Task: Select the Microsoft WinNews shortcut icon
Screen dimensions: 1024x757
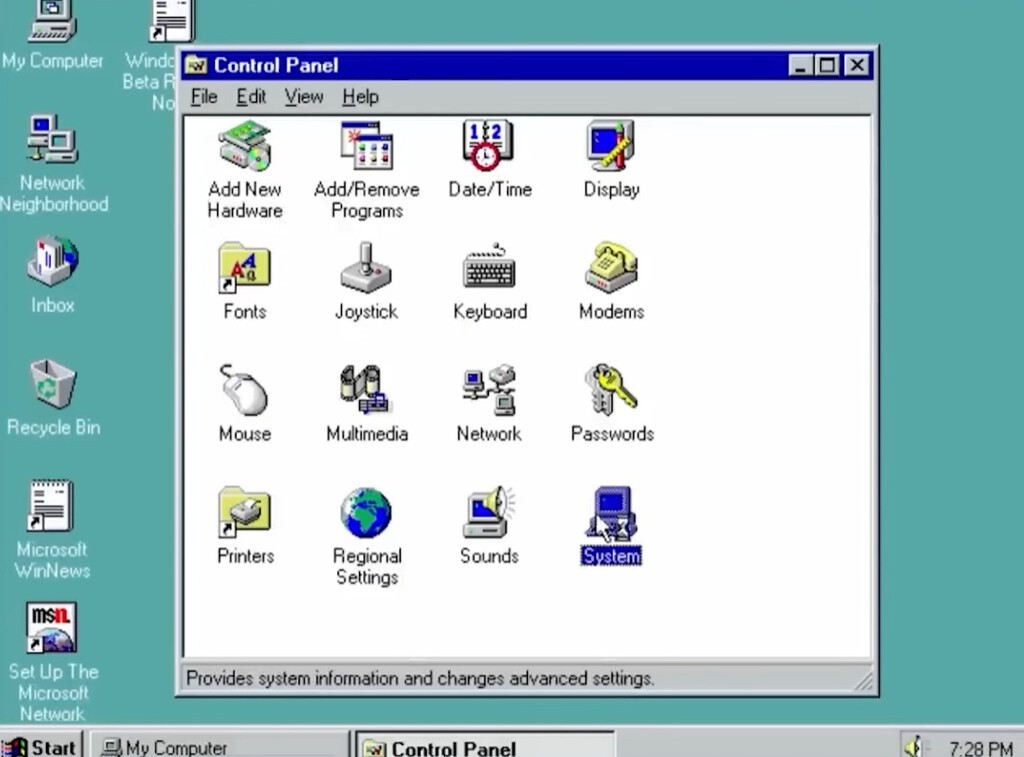Action: tap(51, 506)
